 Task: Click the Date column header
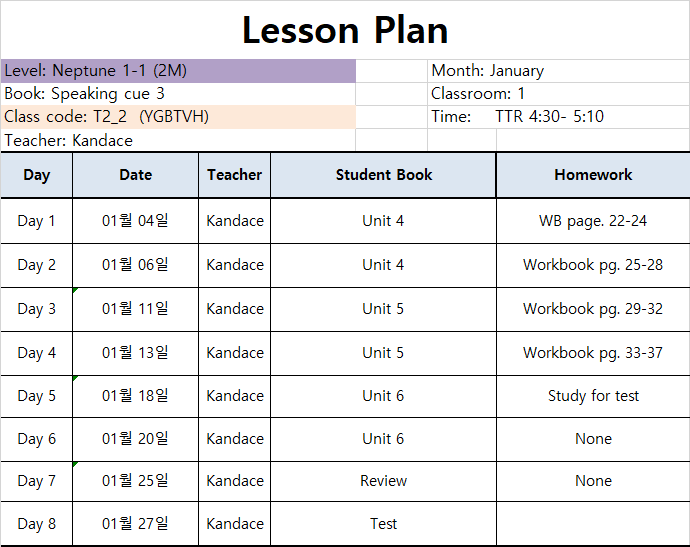[x=136, y=175]
